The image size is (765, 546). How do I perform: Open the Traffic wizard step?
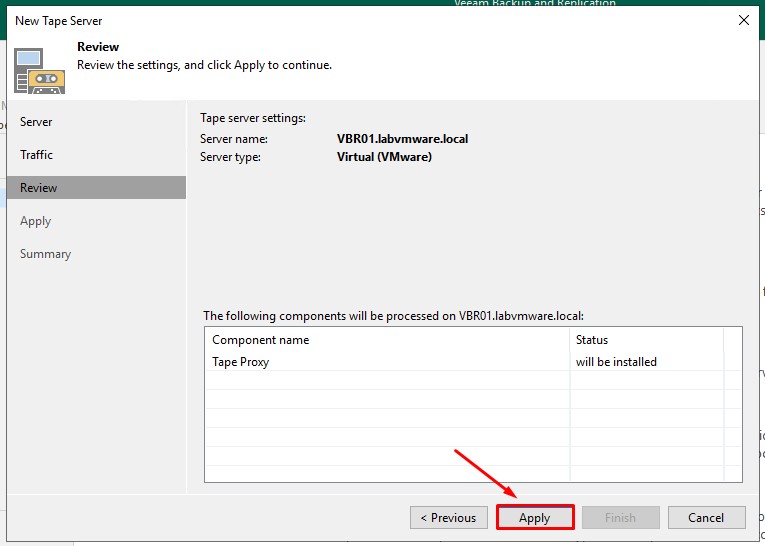click(x=37, y=155)
